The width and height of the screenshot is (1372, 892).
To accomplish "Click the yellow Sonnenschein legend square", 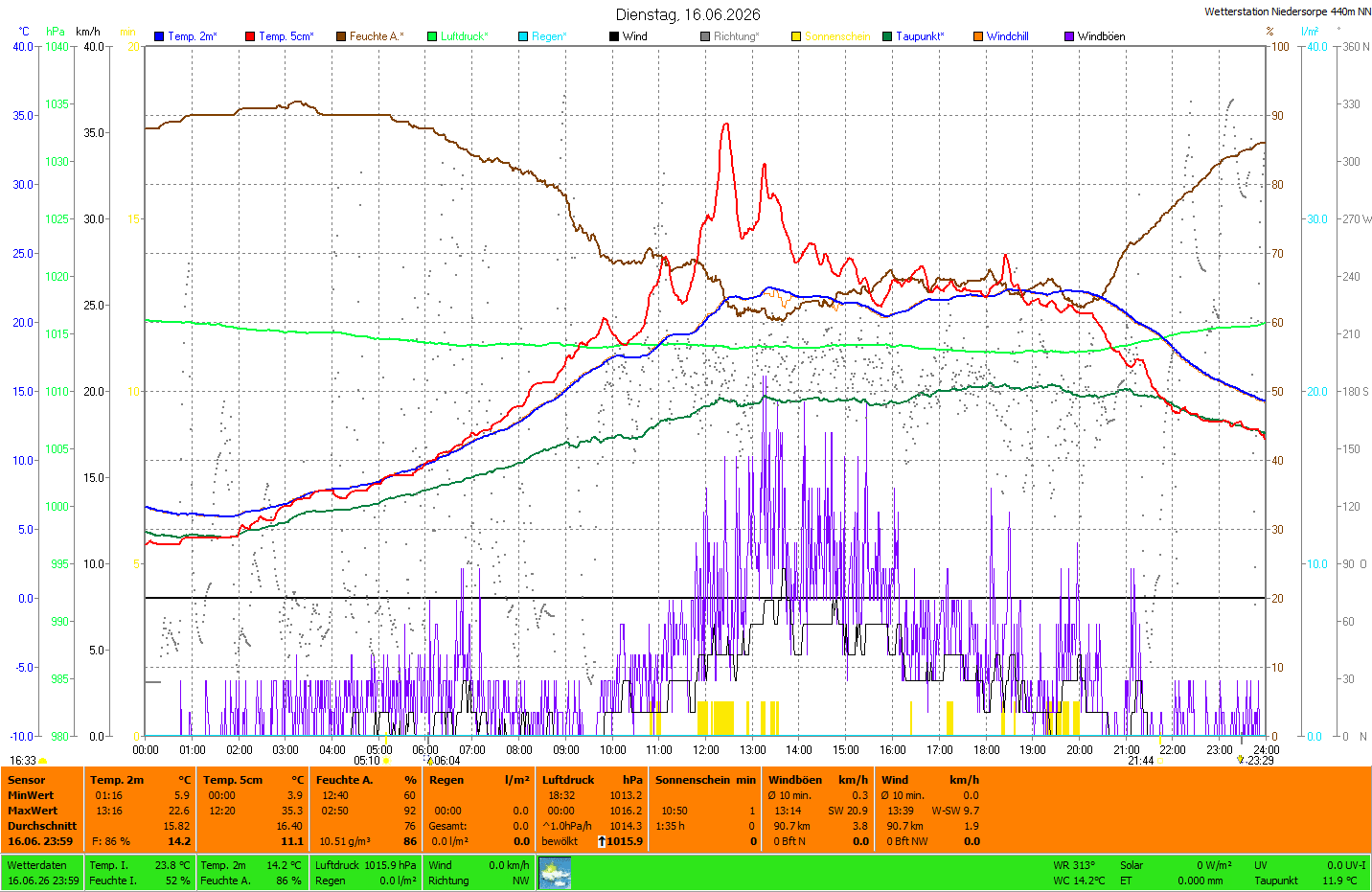I will click(796, 36).
